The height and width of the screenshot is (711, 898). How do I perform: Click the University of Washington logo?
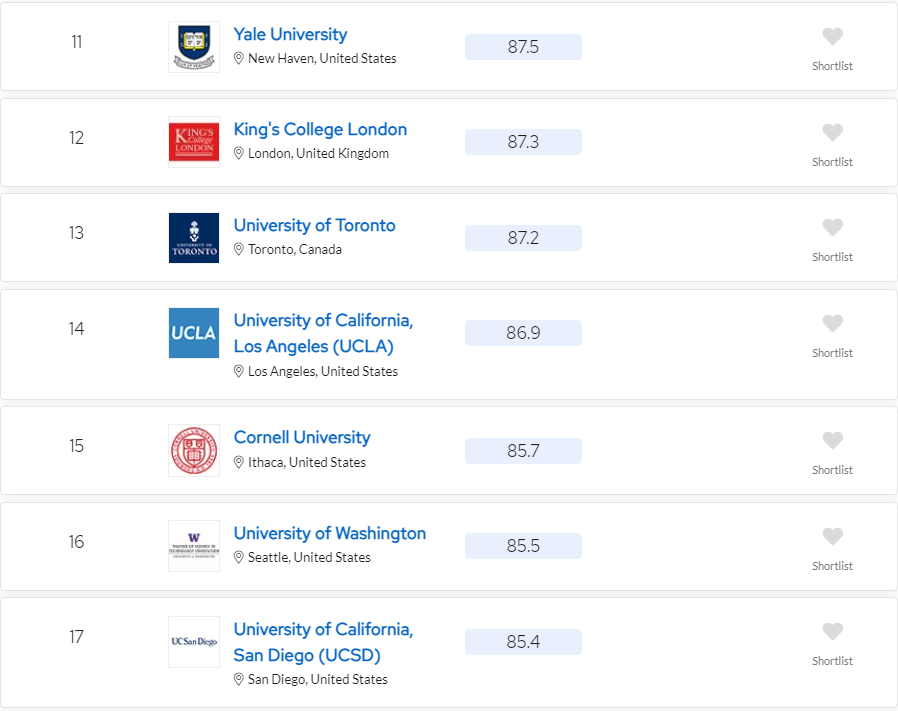tap(194, 546)
